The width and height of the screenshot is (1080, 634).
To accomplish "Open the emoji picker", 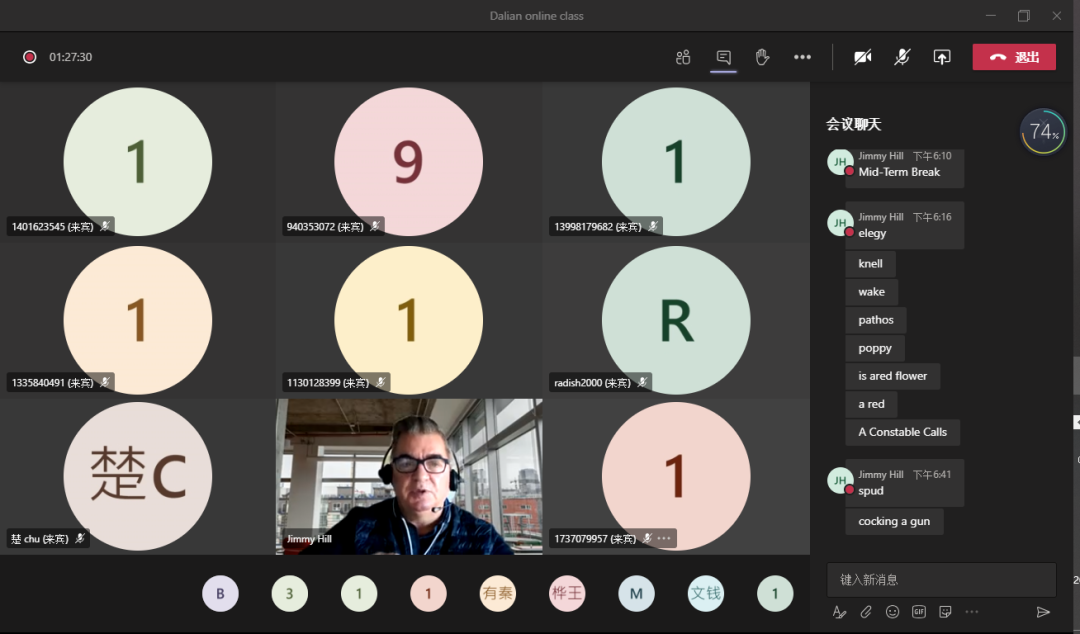I will tap(892, 612).
